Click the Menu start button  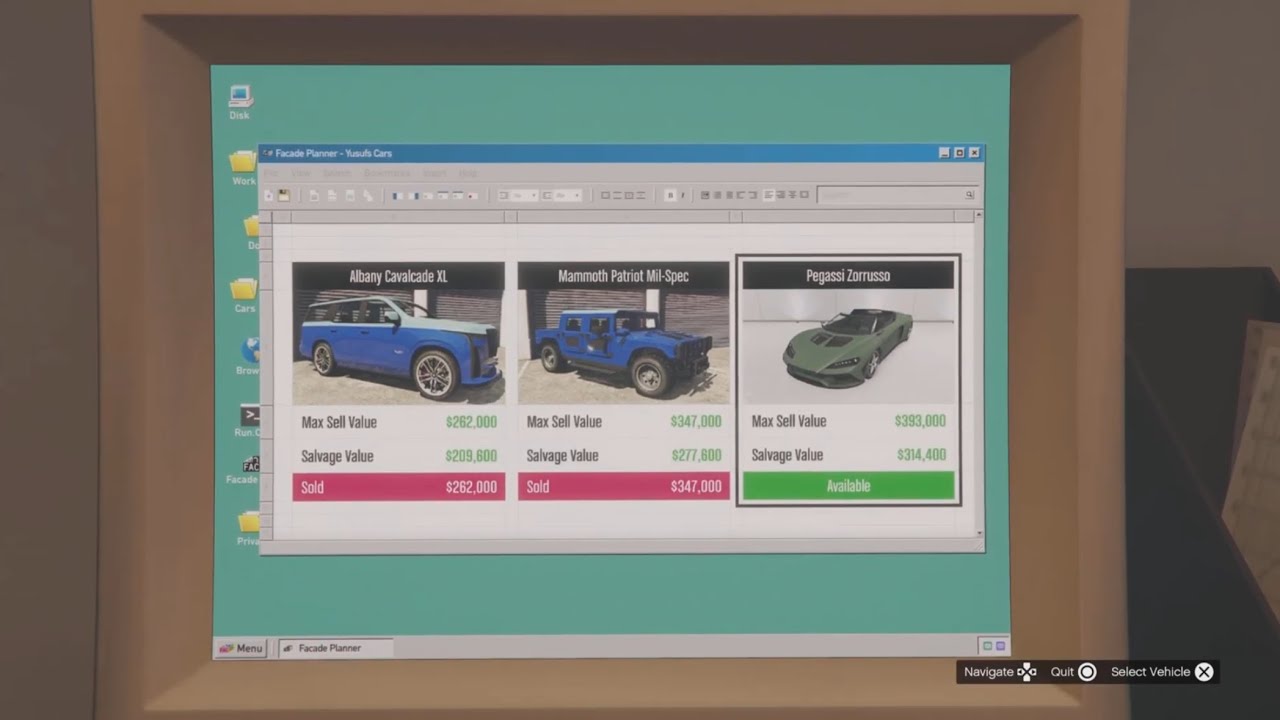(x=240, y=648)
